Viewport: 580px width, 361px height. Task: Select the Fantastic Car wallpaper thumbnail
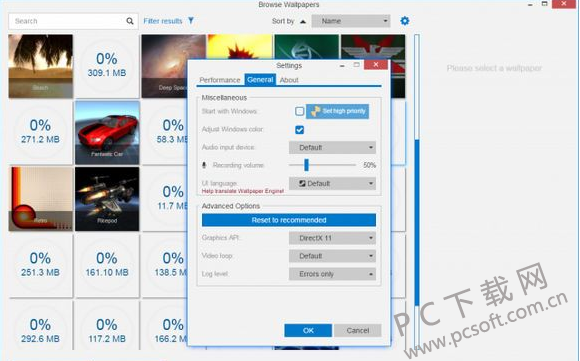[107, 133]
